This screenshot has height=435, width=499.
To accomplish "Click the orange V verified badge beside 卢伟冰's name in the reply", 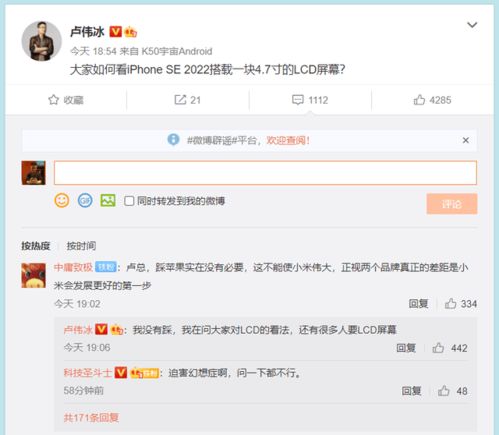I will 101,330.
